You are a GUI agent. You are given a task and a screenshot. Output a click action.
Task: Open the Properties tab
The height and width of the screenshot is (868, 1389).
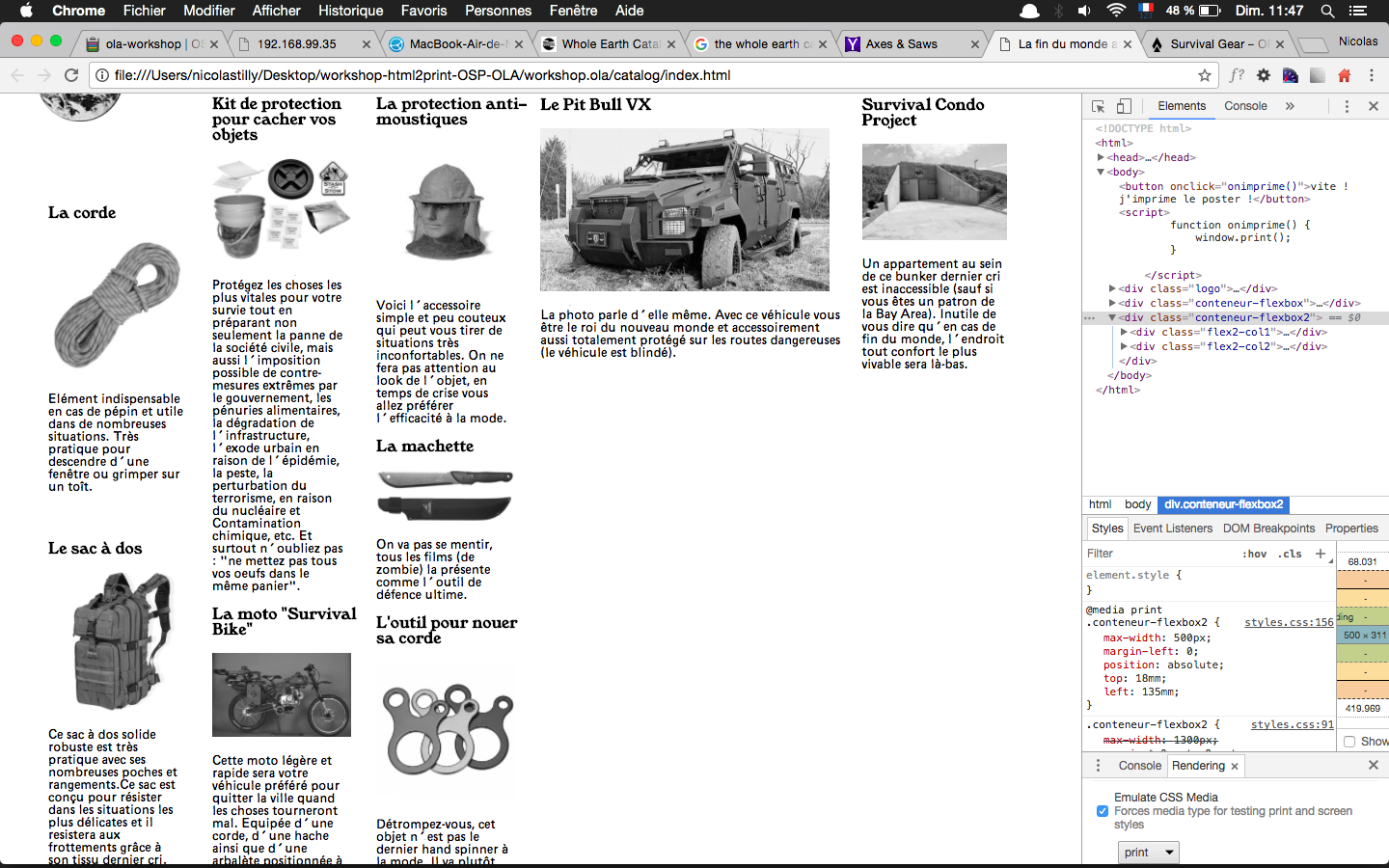coord(1351,529)
